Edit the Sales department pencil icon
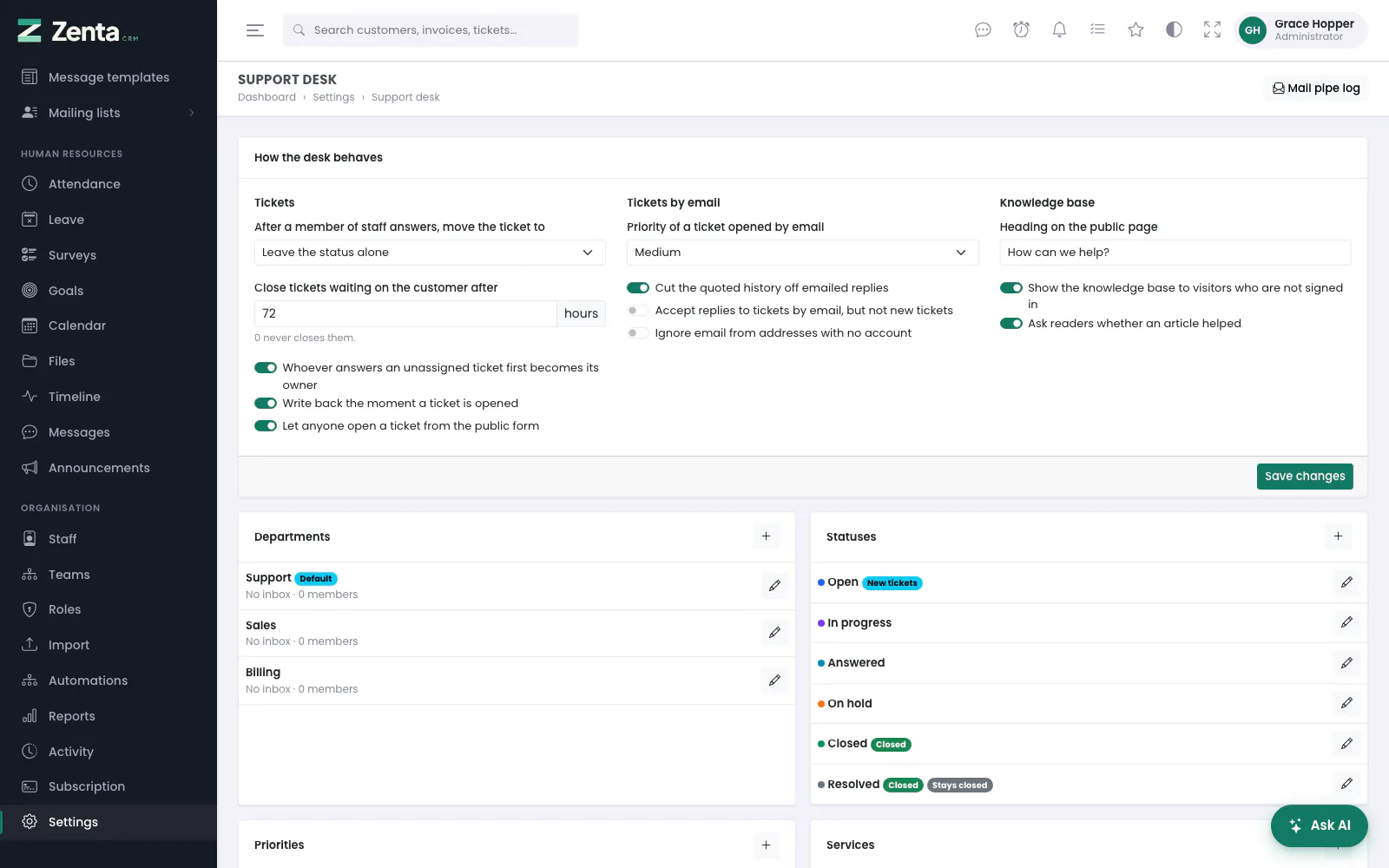Viewport: 1389px width, 868px height. click(774, 633)
